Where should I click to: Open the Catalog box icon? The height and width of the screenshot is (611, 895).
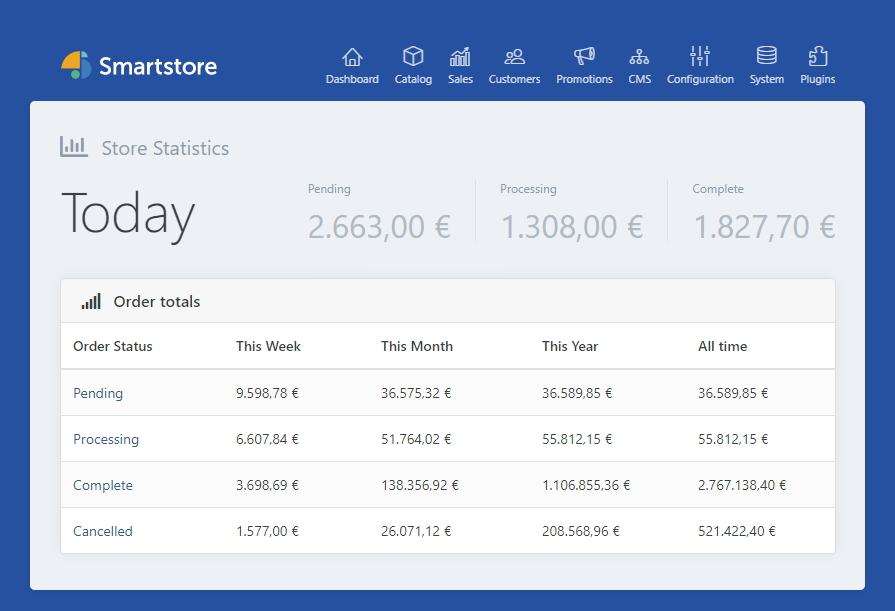(x=413, y=57)
